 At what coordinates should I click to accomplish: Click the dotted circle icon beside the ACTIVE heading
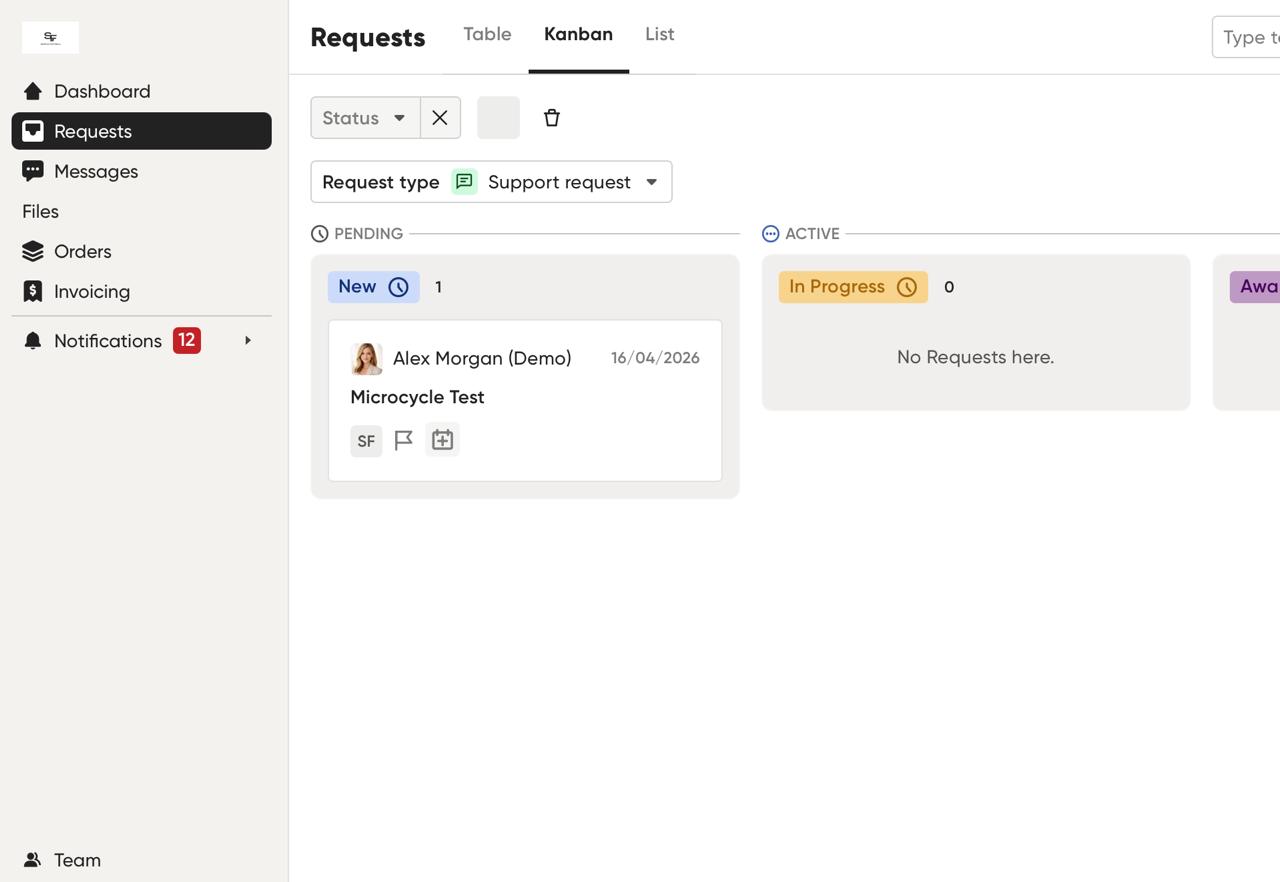[771, 234]
